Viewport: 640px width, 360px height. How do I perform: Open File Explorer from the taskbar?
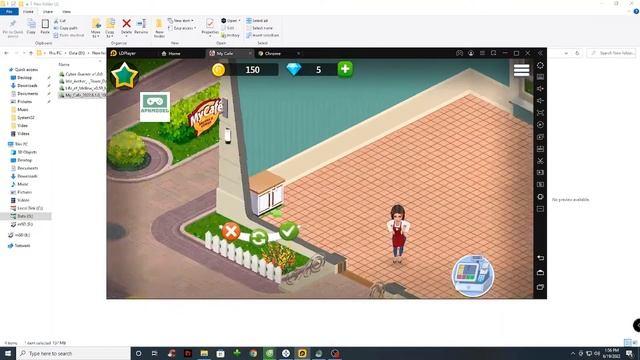(204, 353)
